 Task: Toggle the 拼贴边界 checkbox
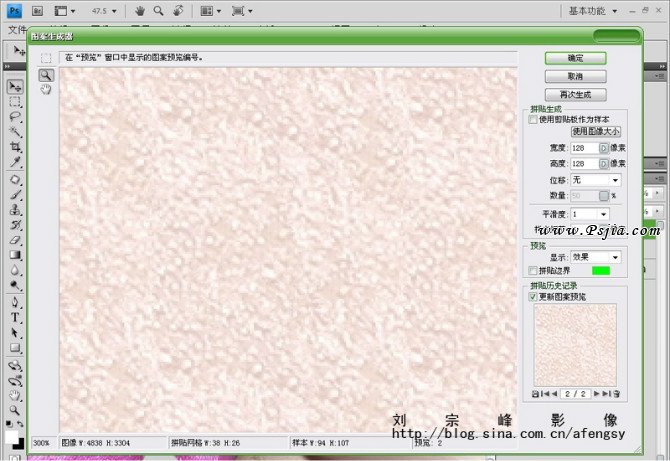pos(534,271)
